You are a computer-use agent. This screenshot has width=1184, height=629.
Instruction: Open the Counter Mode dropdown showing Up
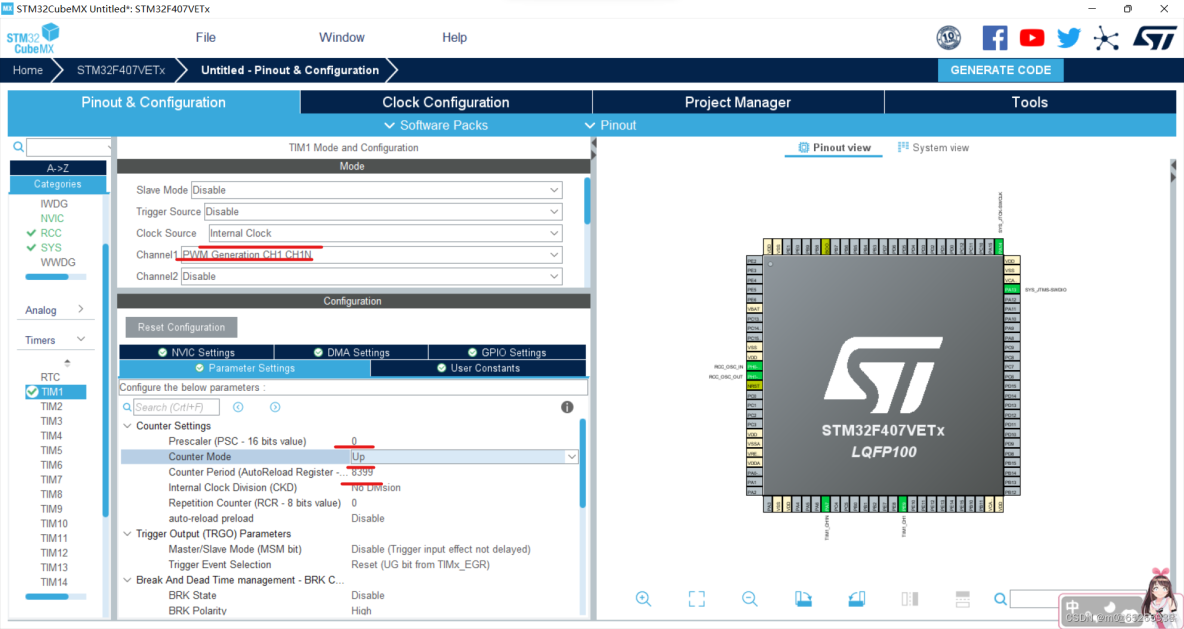(462, 456)
